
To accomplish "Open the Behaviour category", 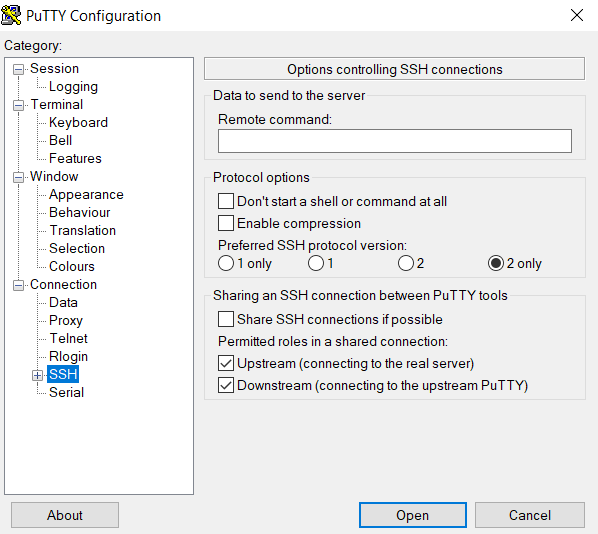I will click(79, 212).
